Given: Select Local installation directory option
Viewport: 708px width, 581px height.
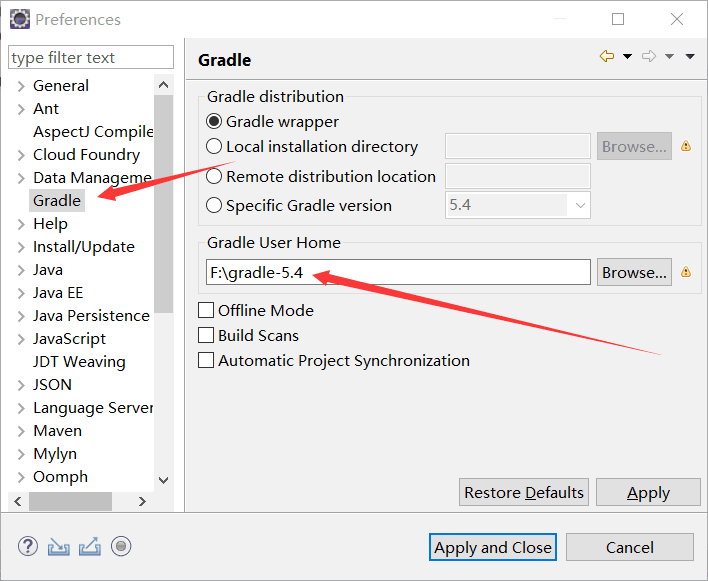Looking at the screenshot, I should pyautogui.click(x=214, y=146).
